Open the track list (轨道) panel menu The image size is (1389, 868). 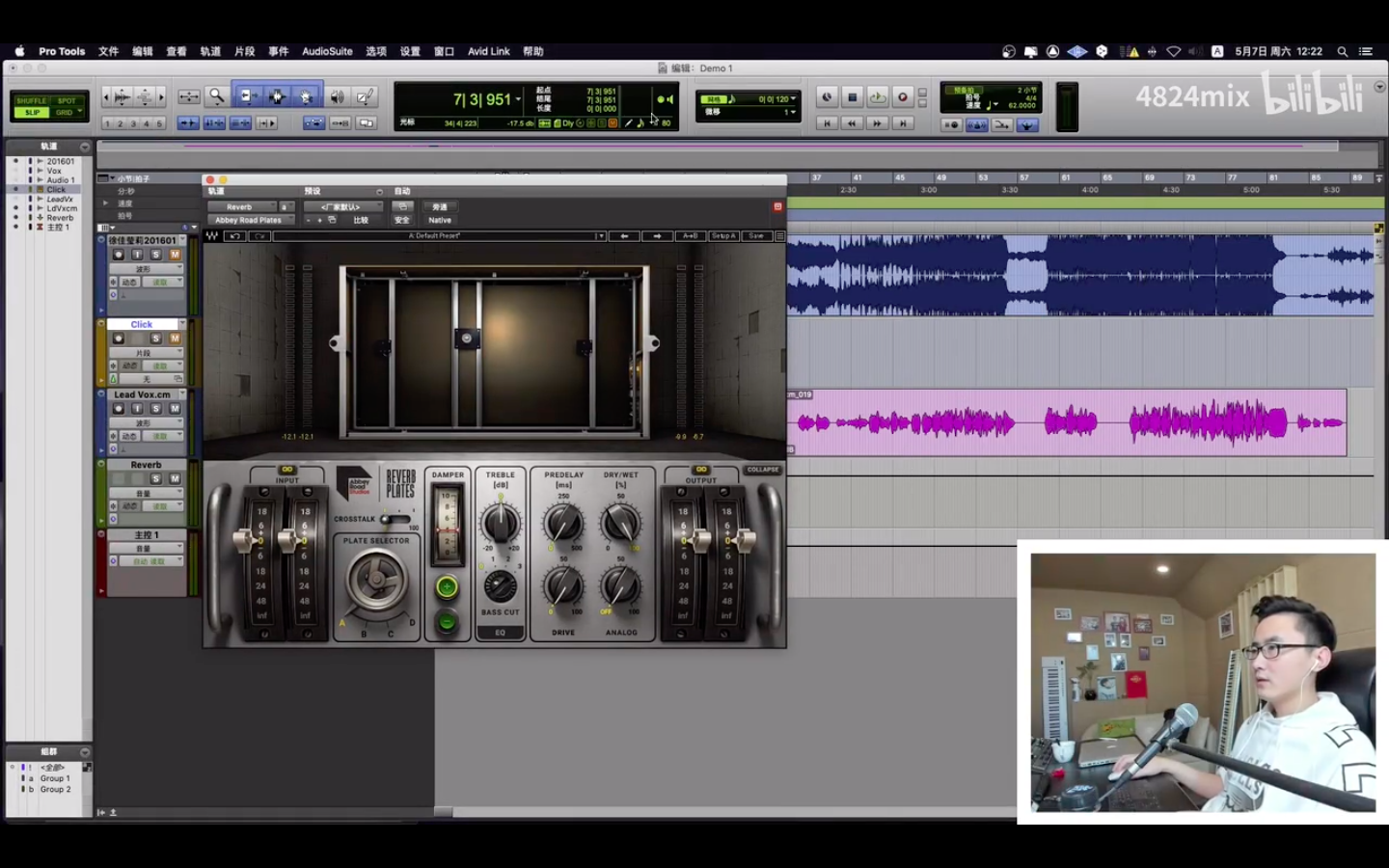tap(85, 147)
